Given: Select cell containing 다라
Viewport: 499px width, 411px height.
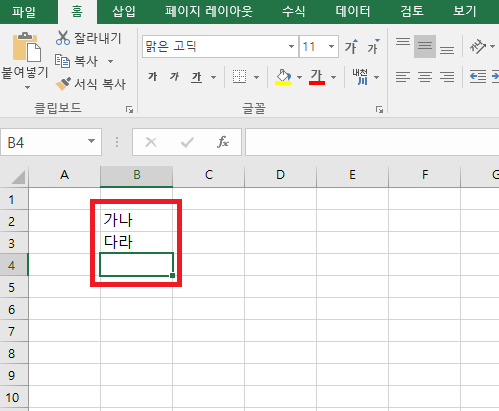Looking at the screenshot, I should click(x=137, y=243).
